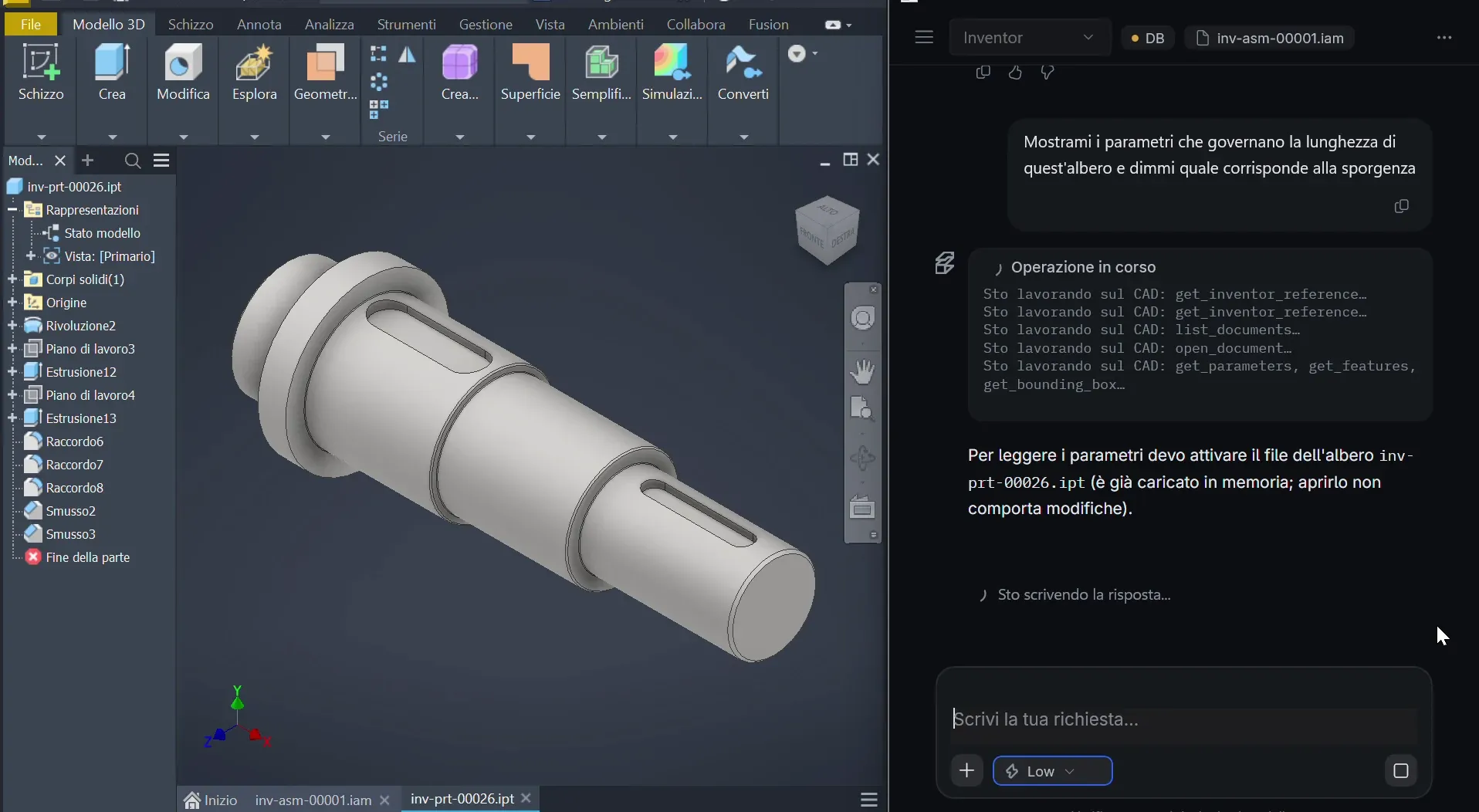Image resolution: width=1479 pixels, height=812 pixels.
Task: Stop the response generation
Action: pos(1401,771)
